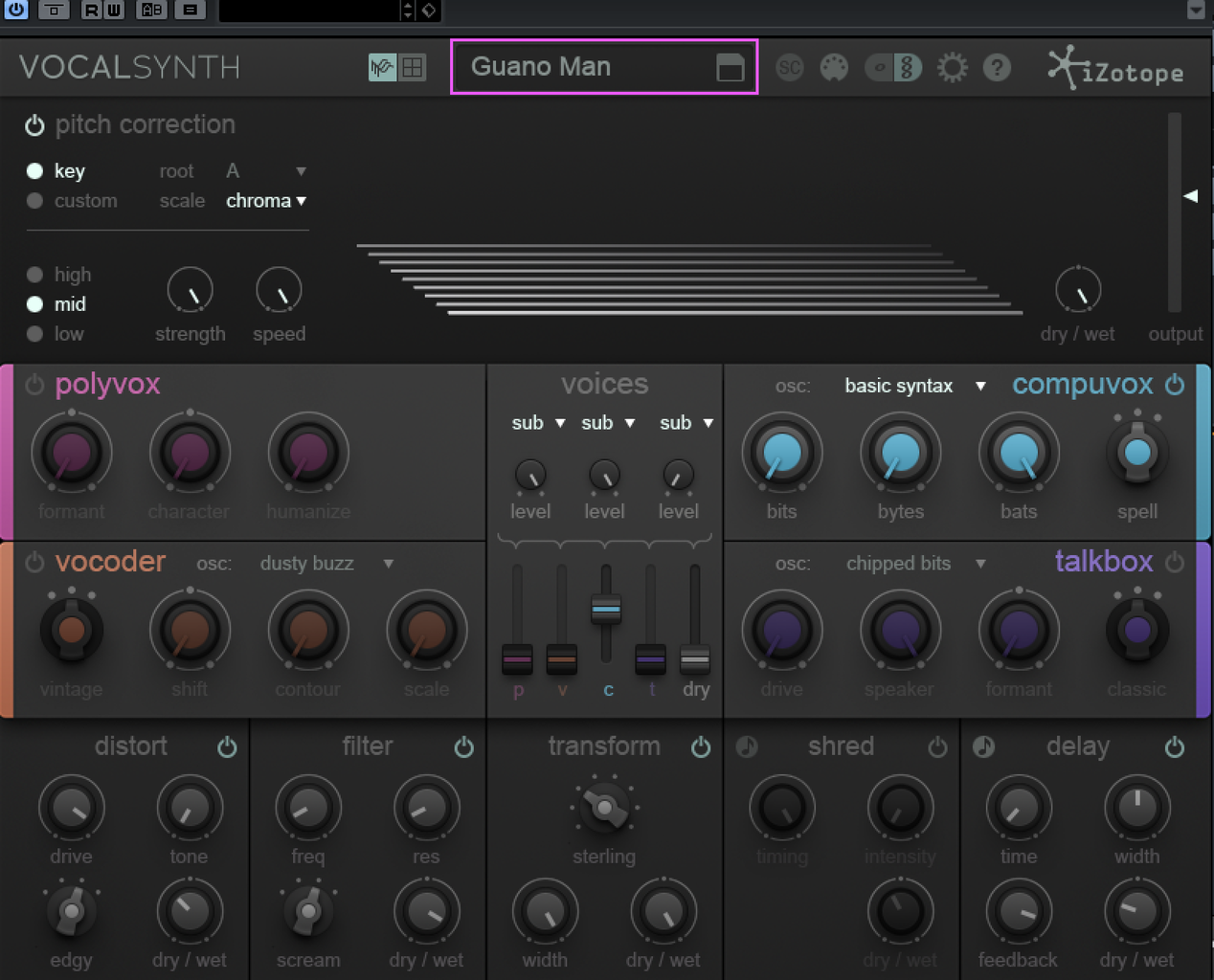The height and width of the screenshot is (980, 1214).
Task: Click the host A/B compare button
Action: coord(151,10)
